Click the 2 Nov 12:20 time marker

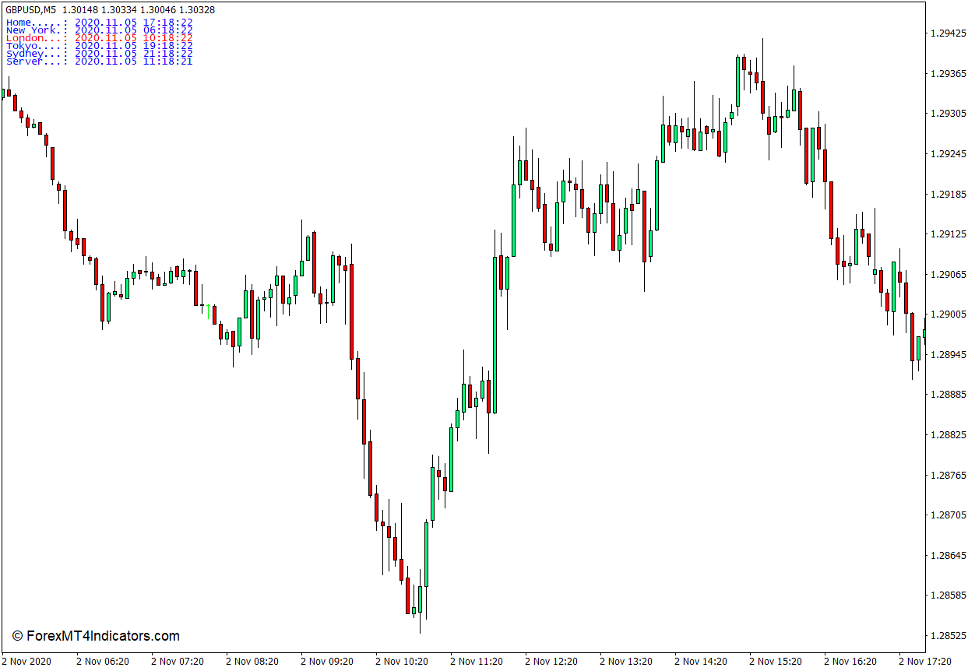point(551,661)
